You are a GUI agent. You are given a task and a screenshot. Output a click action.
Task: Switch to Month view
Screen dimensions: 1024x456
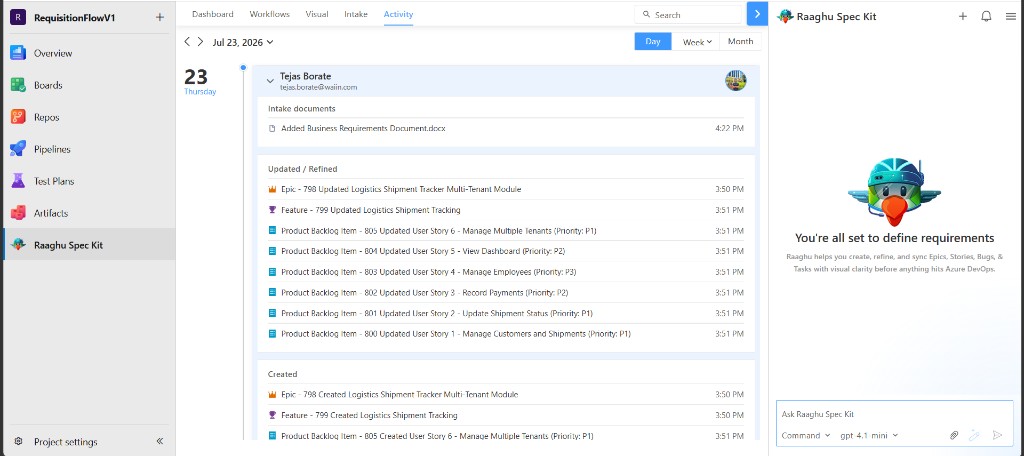point(740,41)
